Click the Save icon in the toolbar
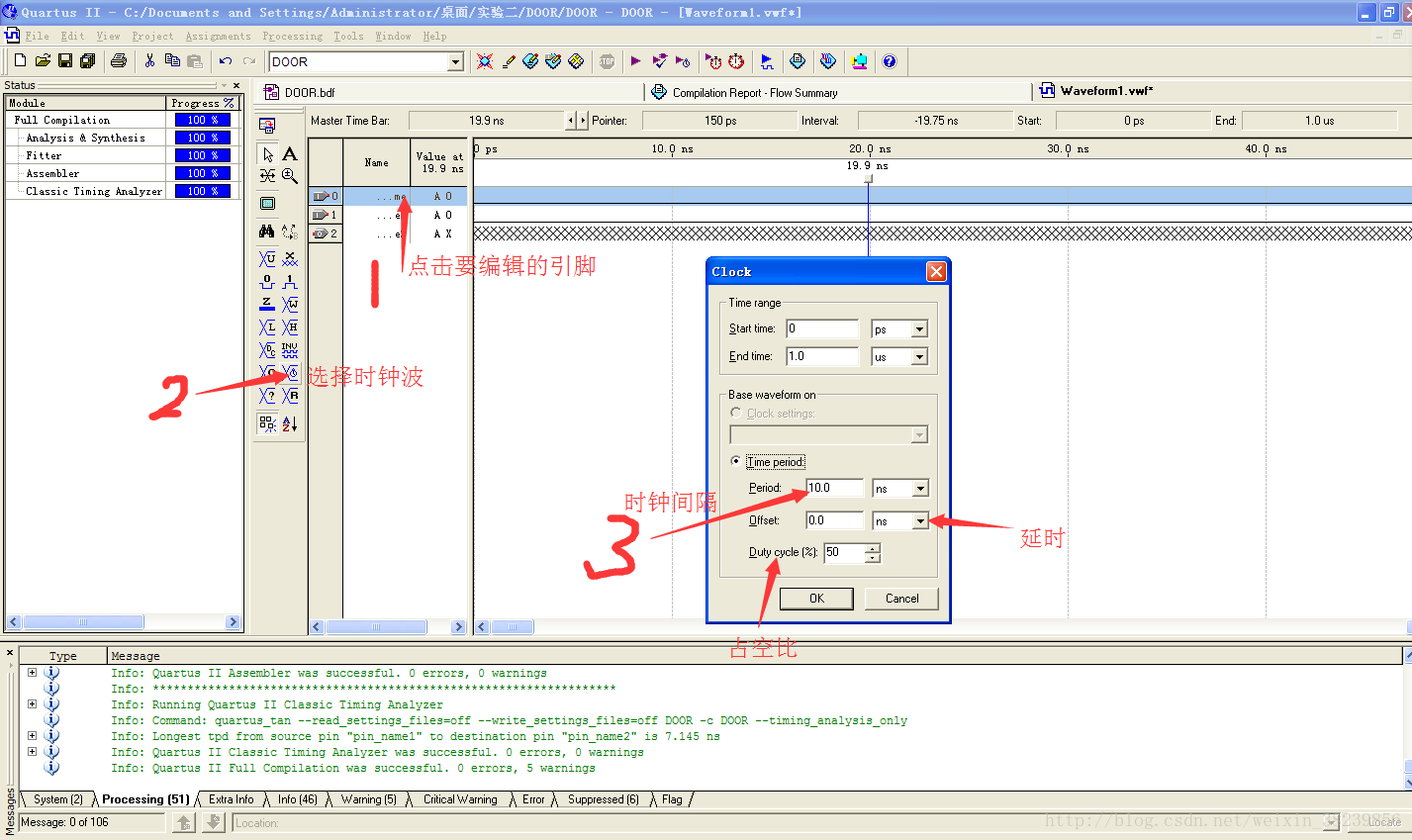Viewport: 1412px width, 840px height. coord(65,61)
